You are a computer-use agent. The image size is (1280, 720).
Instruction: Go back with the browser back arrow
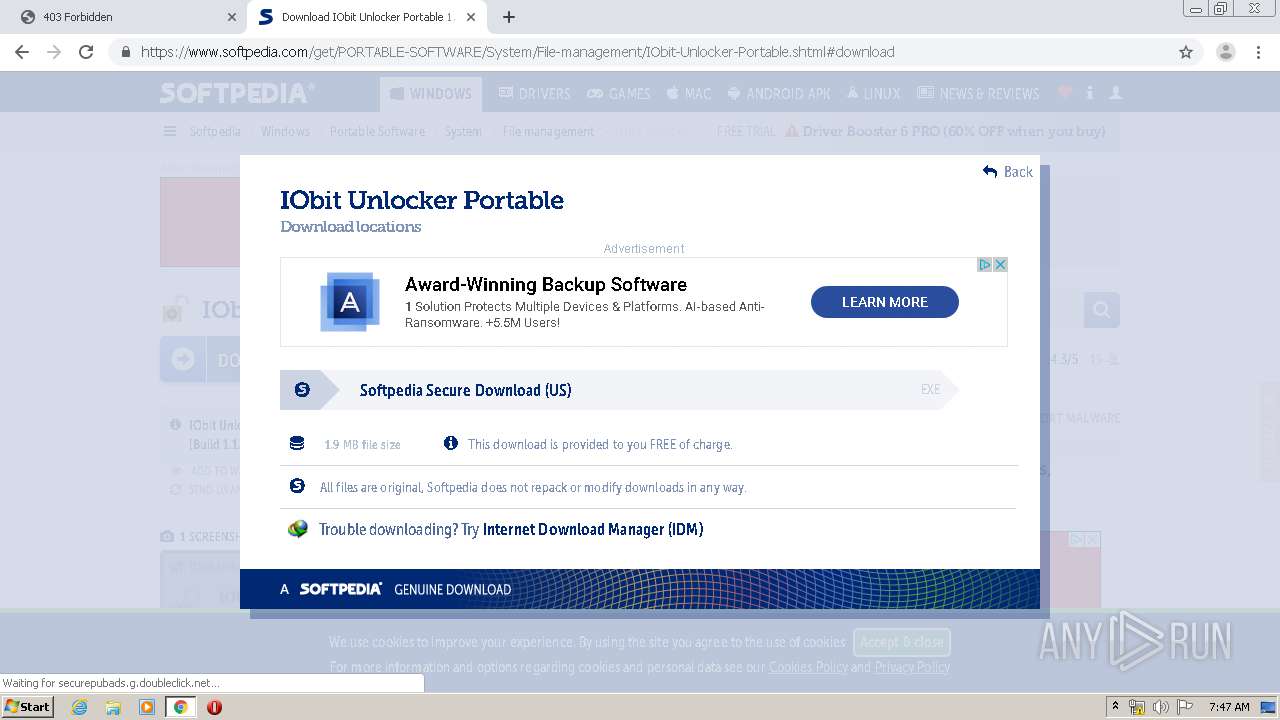(22, 52)
